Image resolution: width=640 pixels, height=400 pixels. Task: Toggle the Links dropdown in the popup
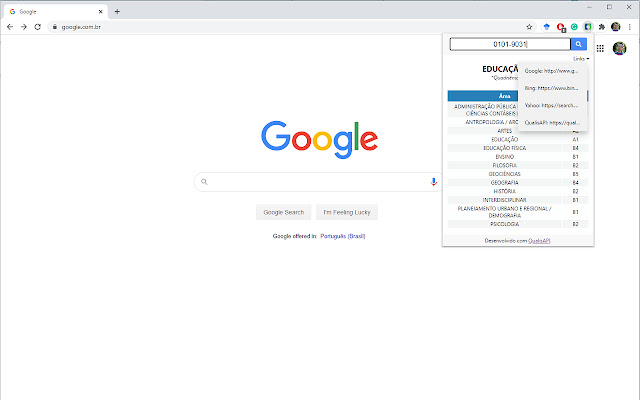point(581,59)
